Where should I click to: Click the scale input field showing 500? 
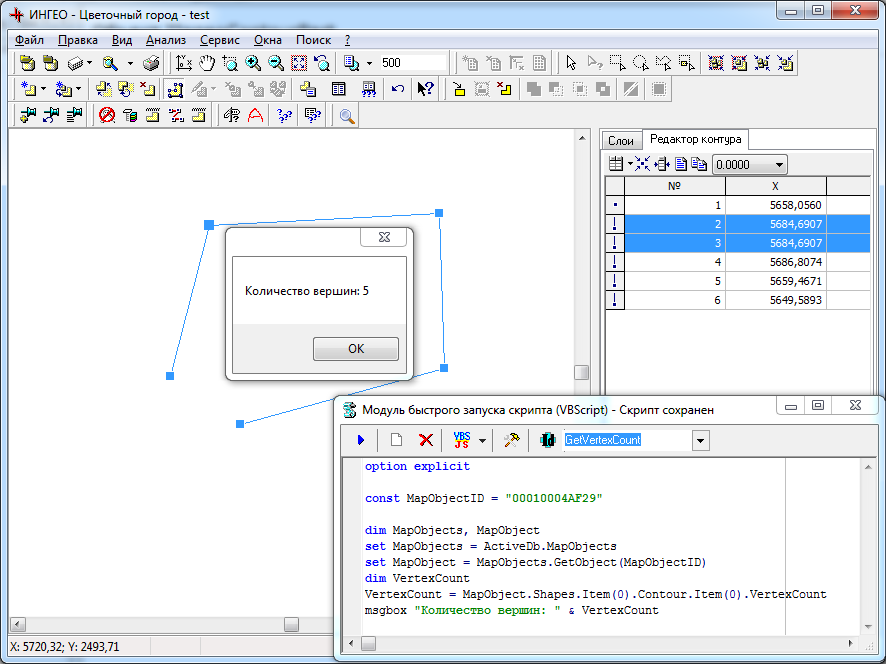click(x=412, y=63)
